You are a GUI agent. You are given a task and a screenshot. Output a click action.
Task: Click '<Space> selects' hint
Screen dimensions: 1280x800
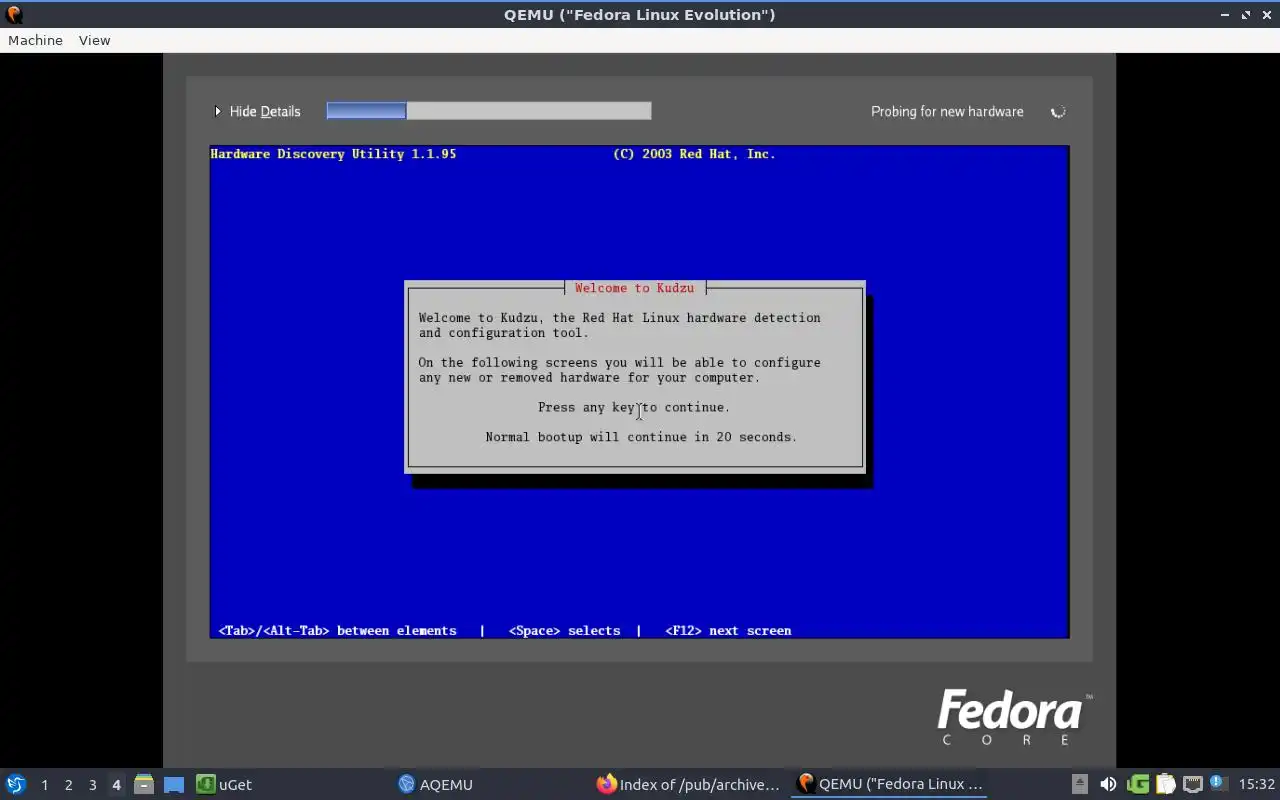pyautogui.click(x=564, y=631)
